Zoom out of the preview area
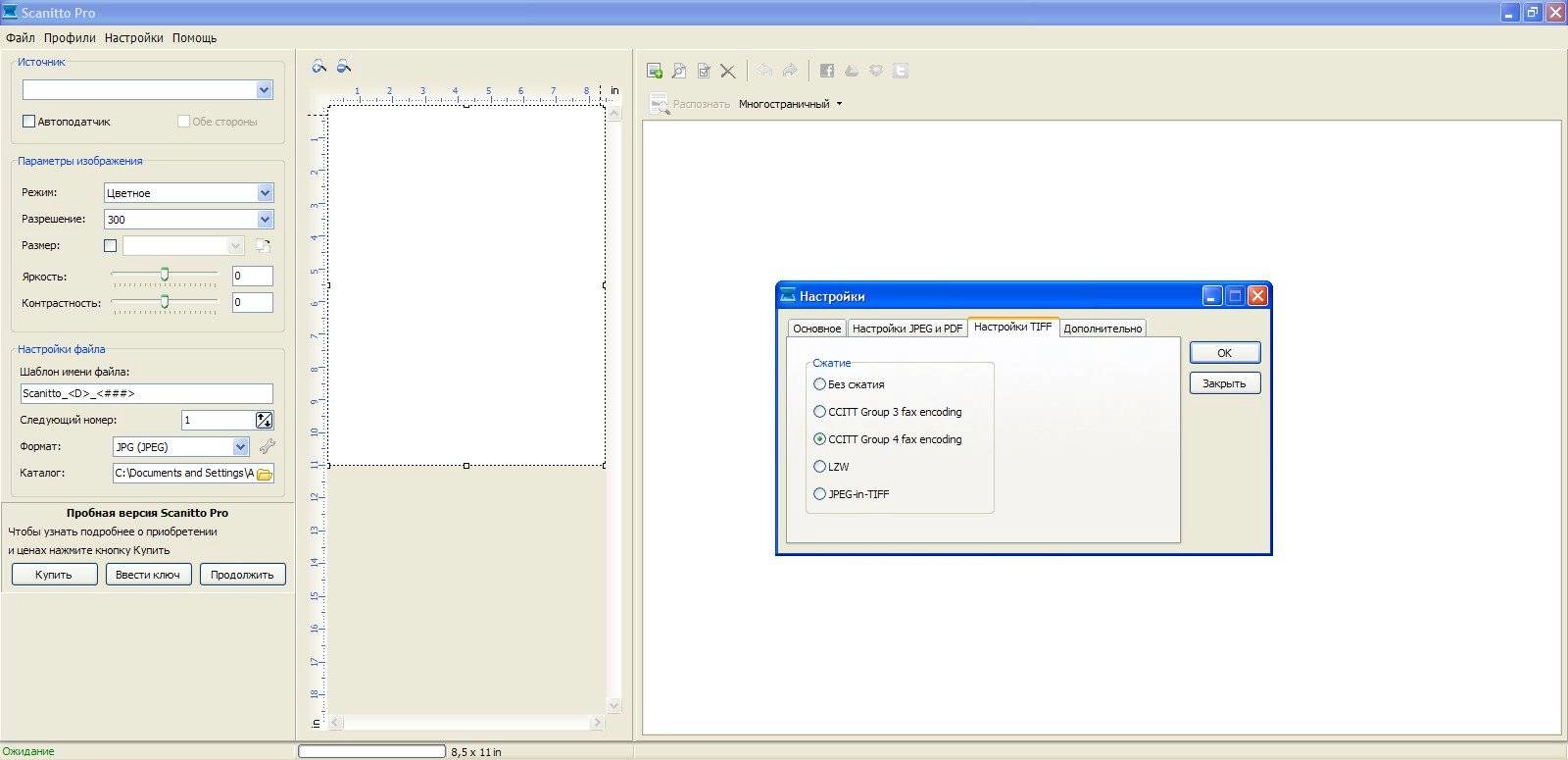 [344, 67]
